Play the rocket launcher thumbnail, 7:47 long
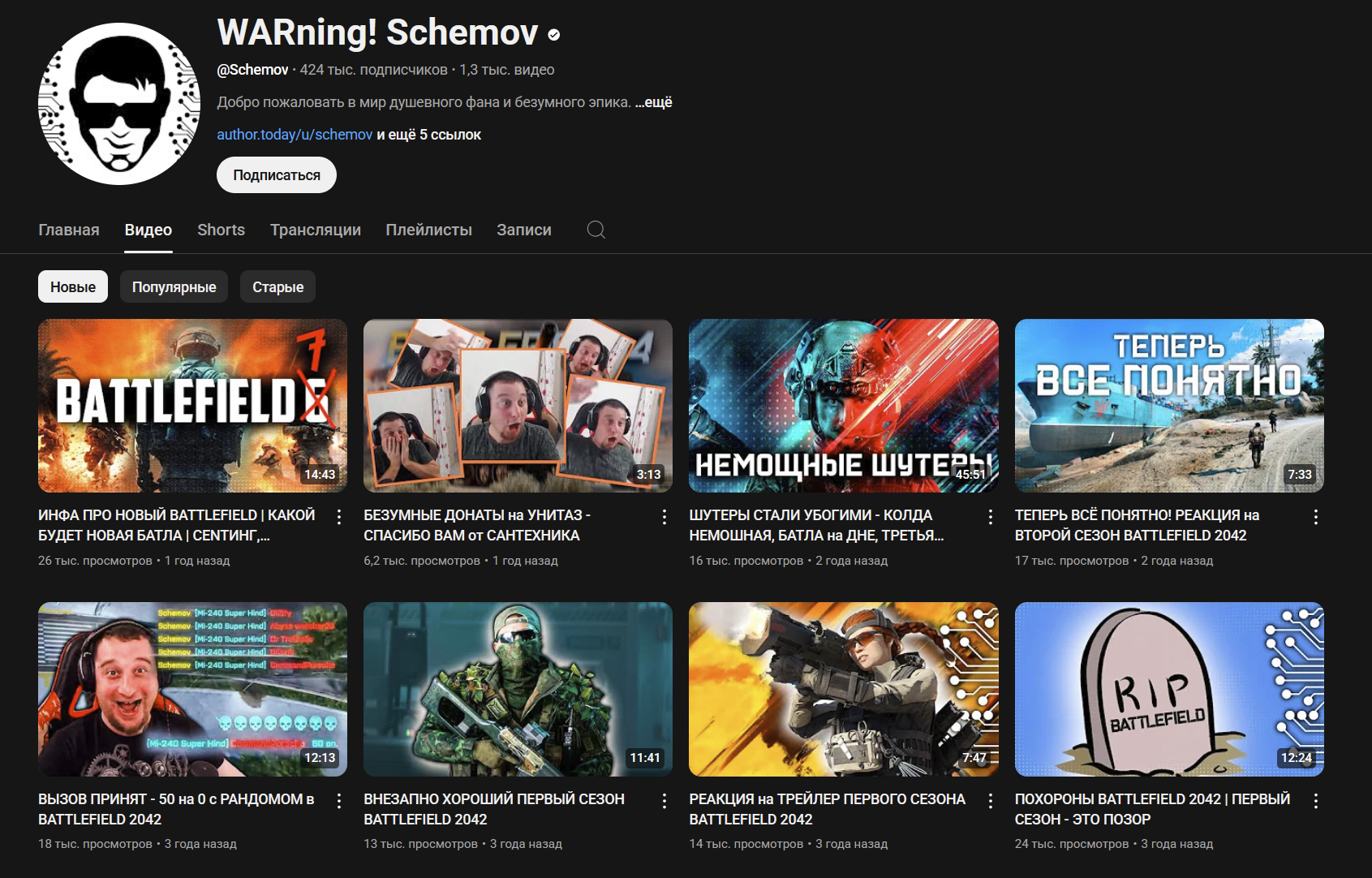 tap(844, 689)
